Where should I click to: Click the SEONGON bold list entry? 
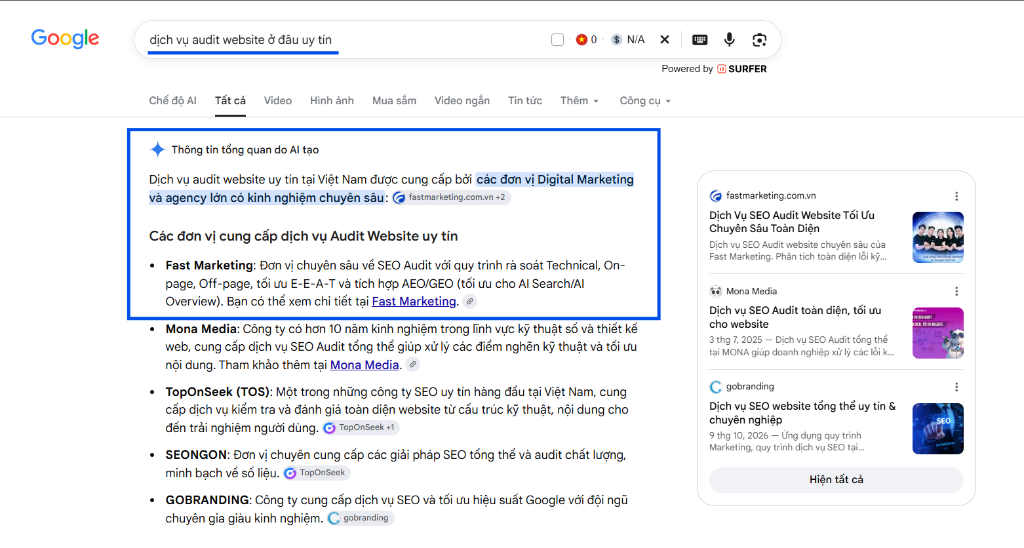tap(197, 455)
